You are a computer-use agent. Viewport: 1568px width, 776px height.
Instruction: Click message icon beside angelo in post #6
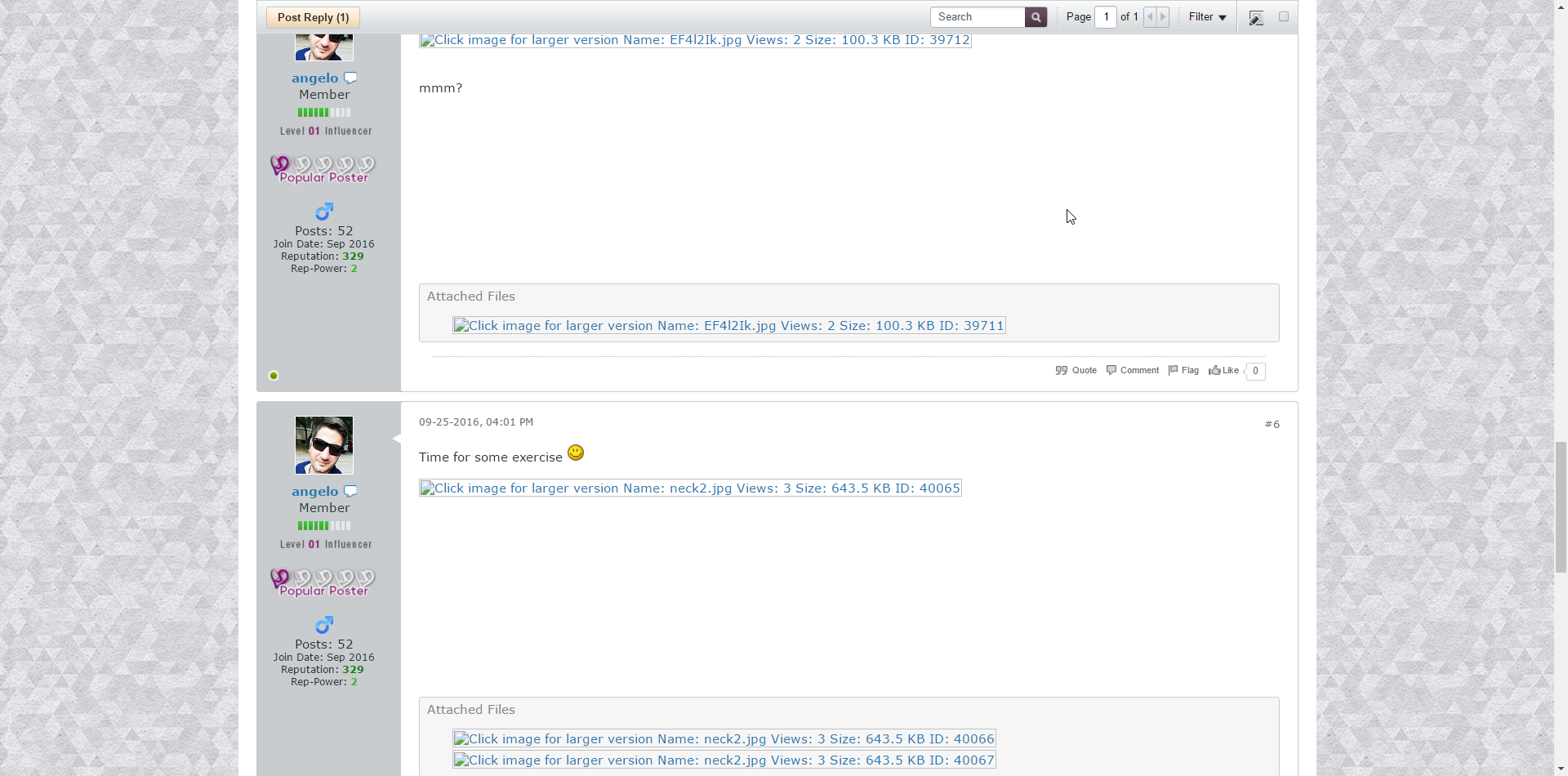(x=350, y=492)
